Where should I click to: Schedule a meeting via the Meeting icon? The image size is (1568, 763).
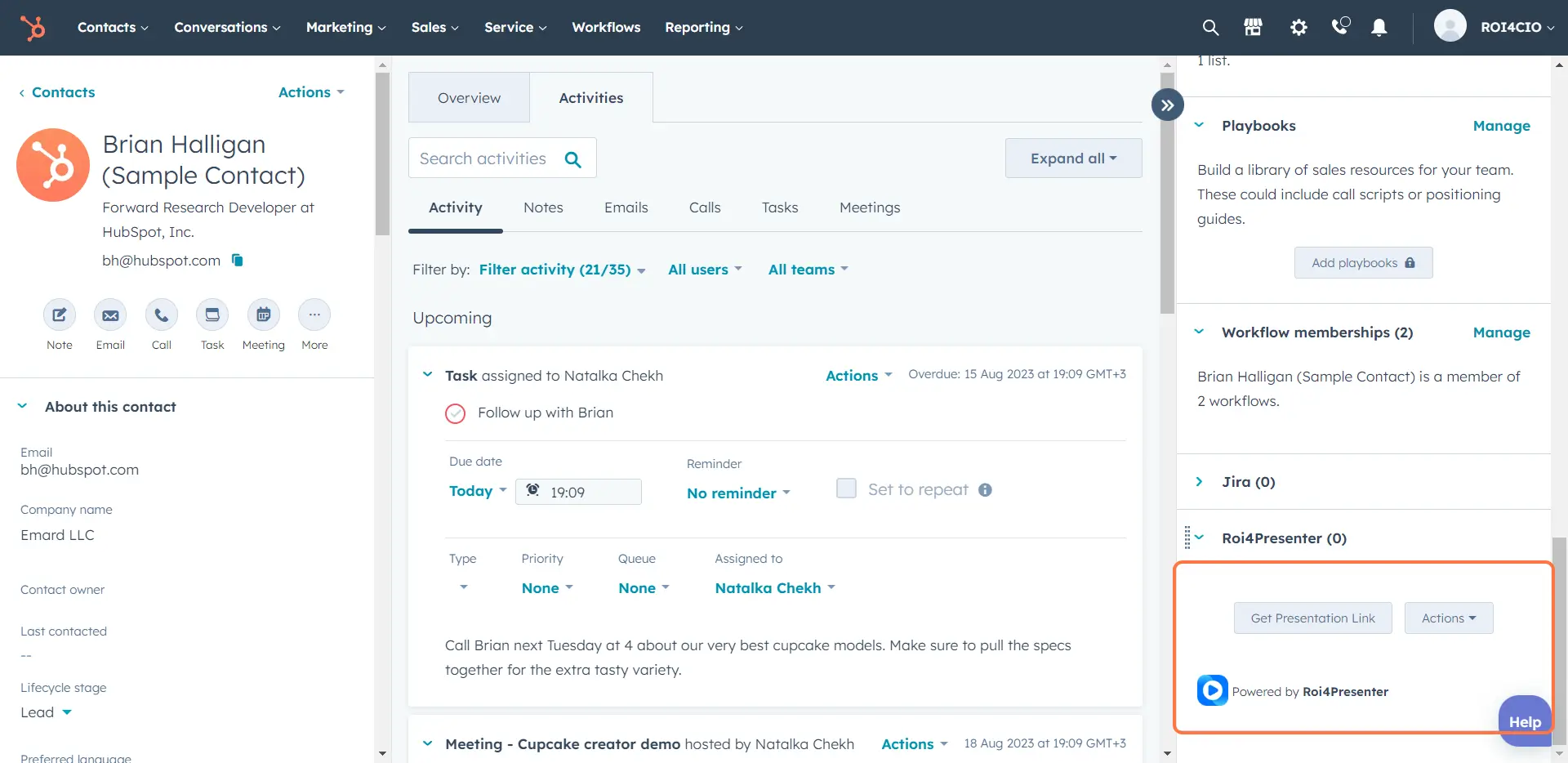(x=263, y=315)
